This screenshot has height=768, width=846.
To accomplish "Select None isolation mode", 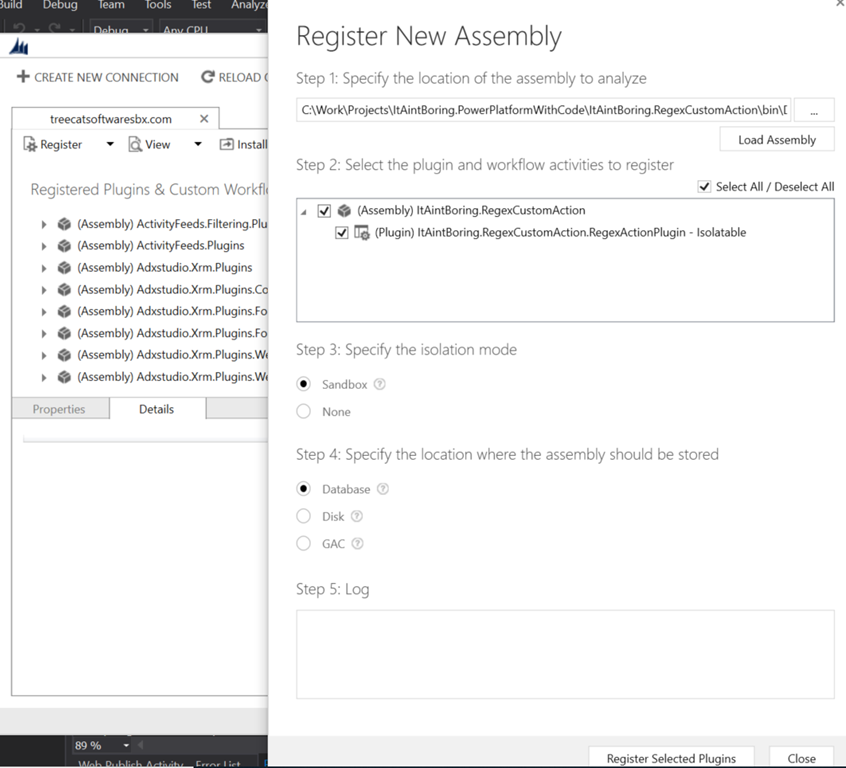I will click(x=304, y=412).
